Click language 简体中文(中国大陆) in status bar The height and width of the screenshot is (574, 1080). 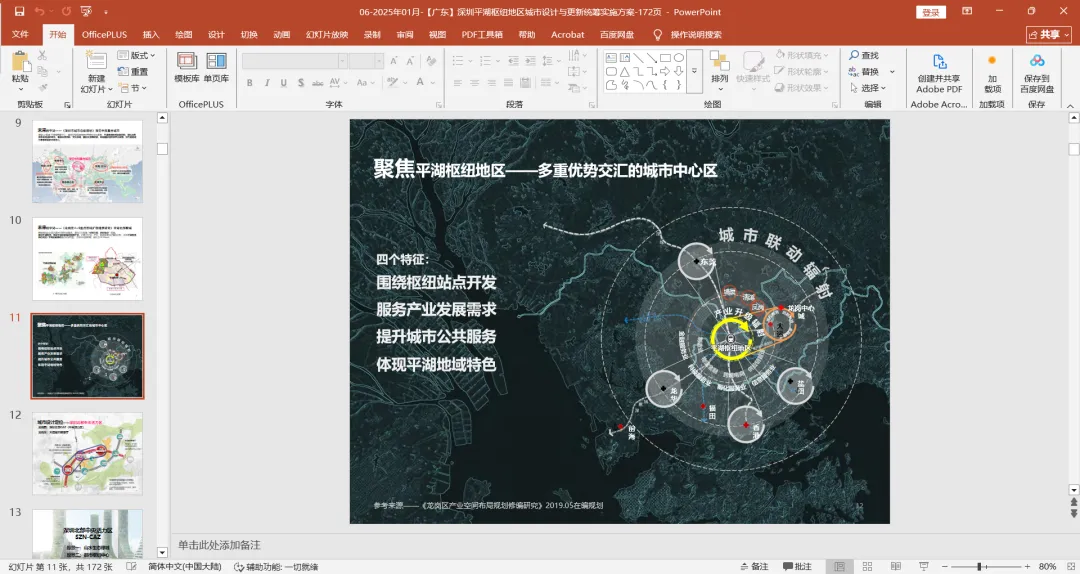(x=185, y=566)
